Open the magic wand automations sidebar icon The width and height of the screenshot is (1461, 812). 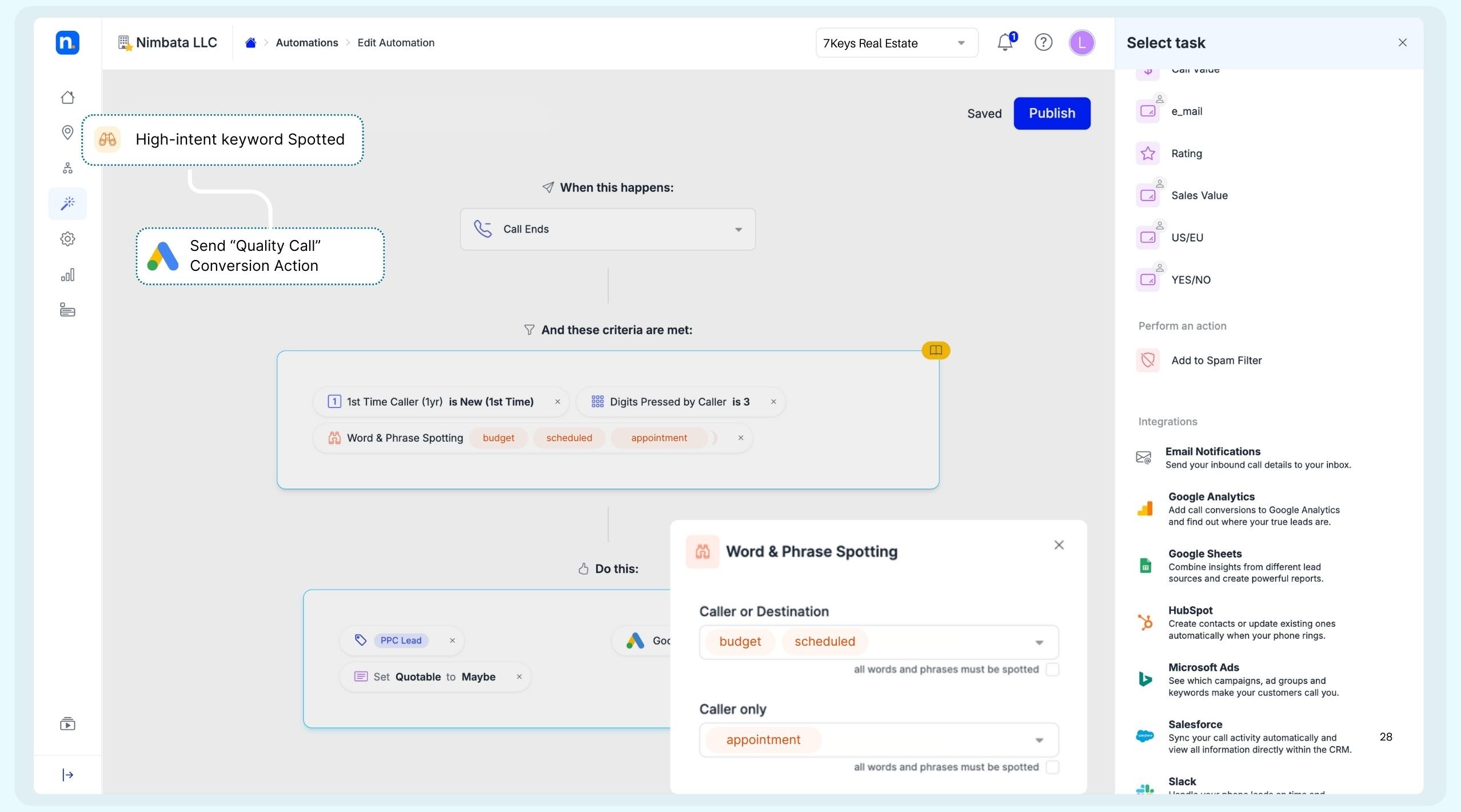point(67,203)
